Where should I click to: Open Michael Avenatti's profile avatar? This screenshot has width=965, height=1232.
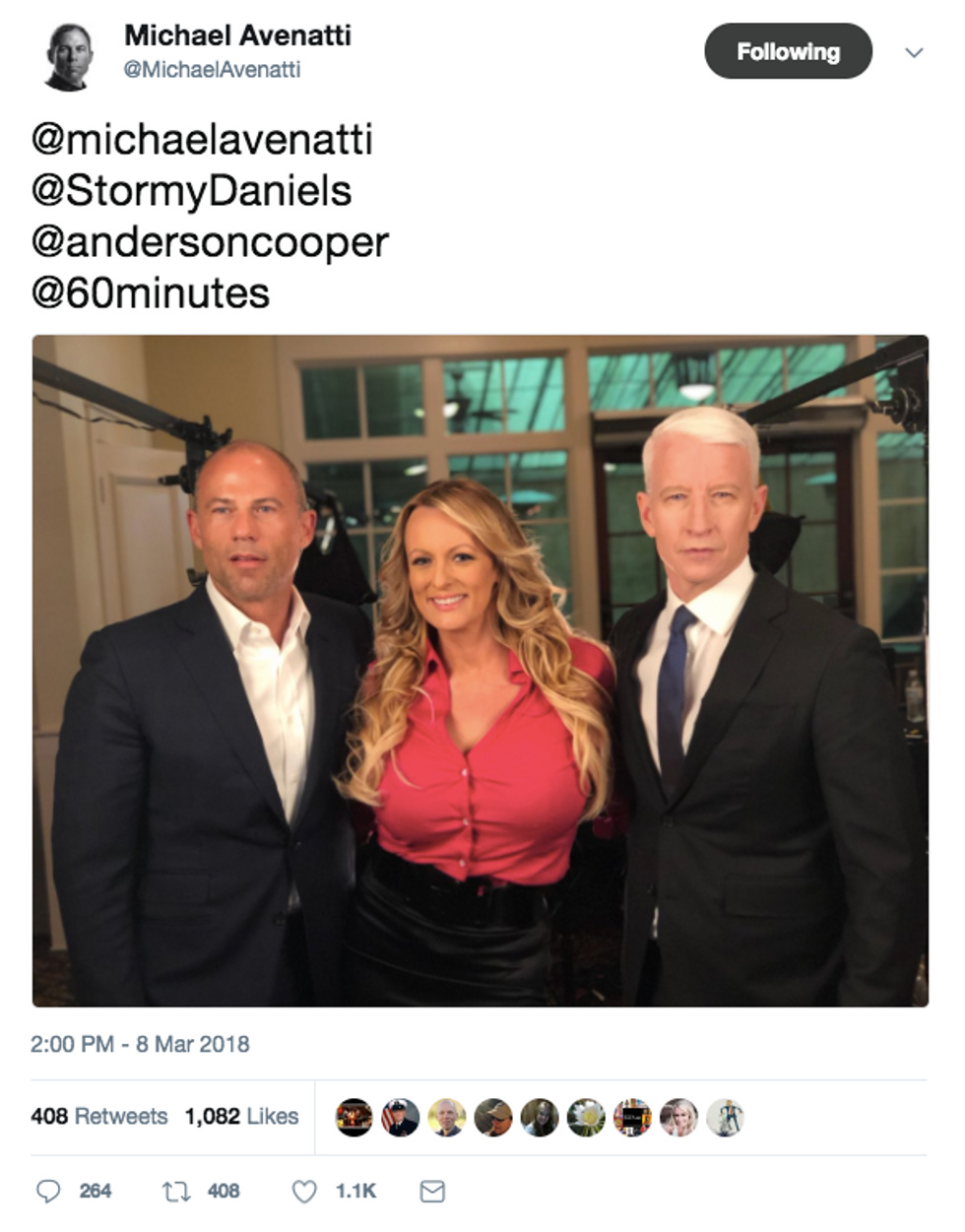pyautogui.click(x=68, y=55)
